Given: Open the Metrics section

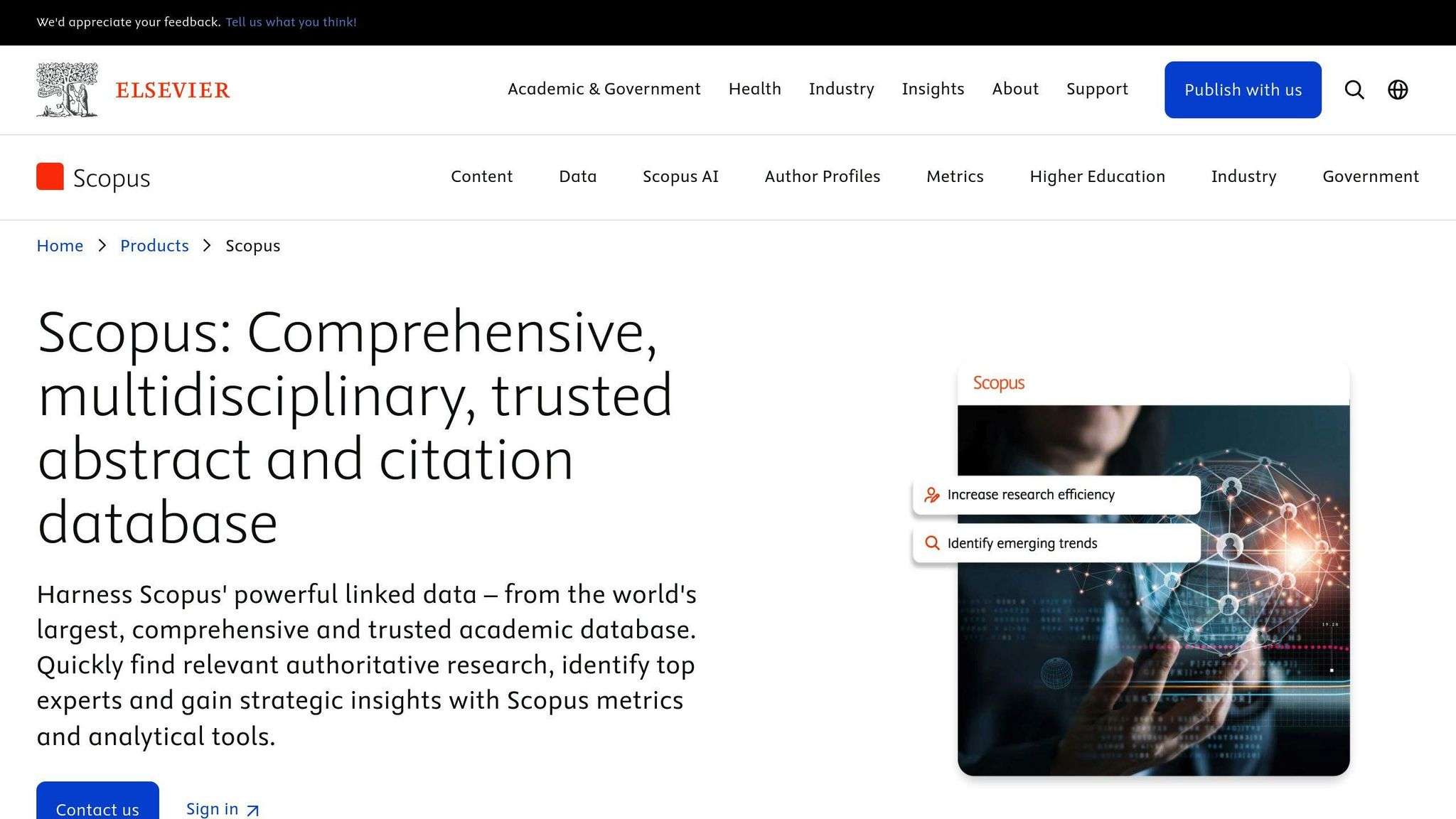Looking at the screenshot, I should coord(955,177).
